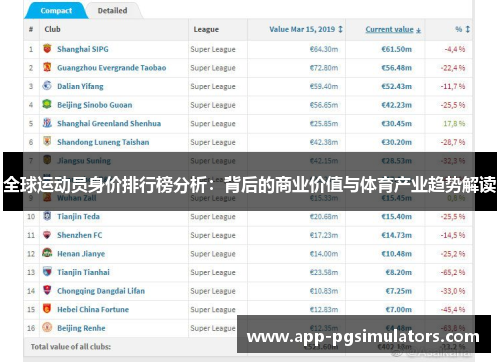The image size is (500, 362).
Task: Open the Henan Jianye club link
Action: (81, 254)
